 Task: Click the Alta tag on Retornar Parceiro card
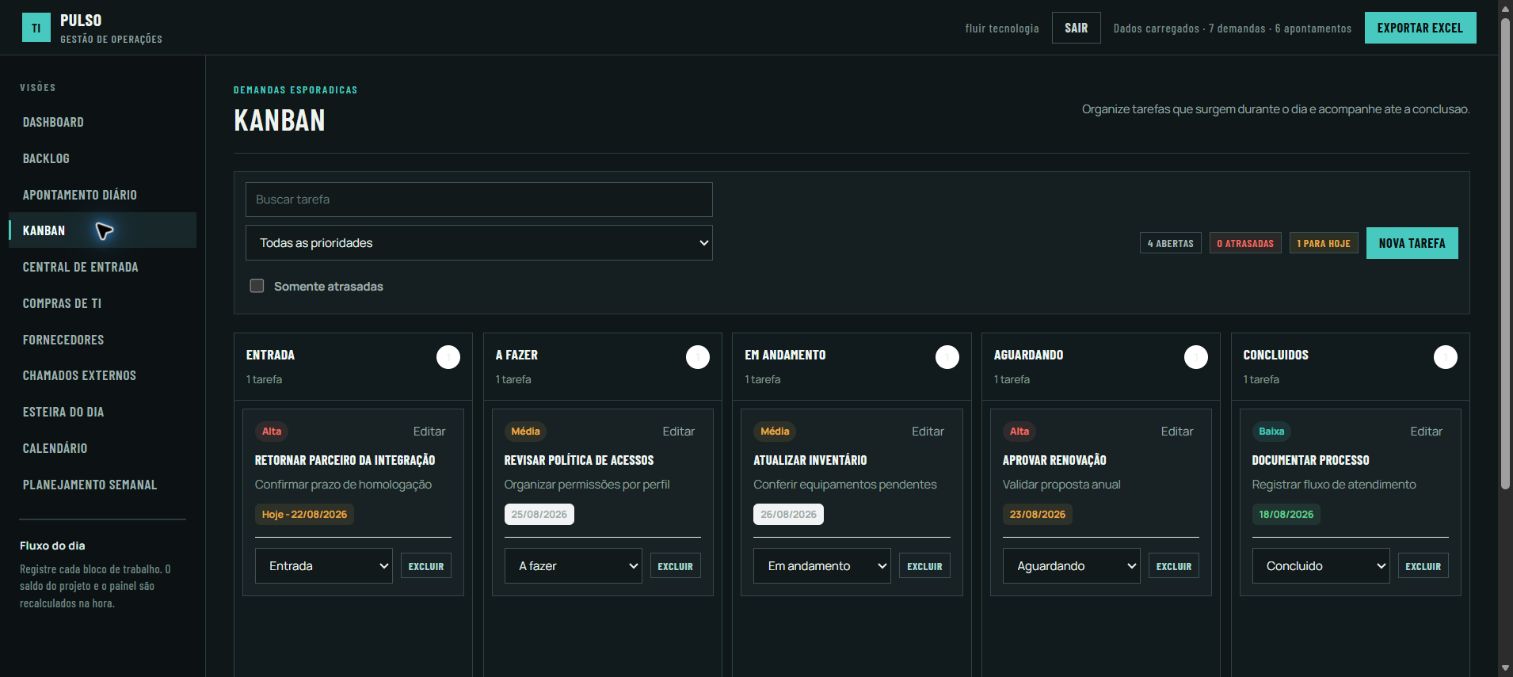(x=271, y=431)
